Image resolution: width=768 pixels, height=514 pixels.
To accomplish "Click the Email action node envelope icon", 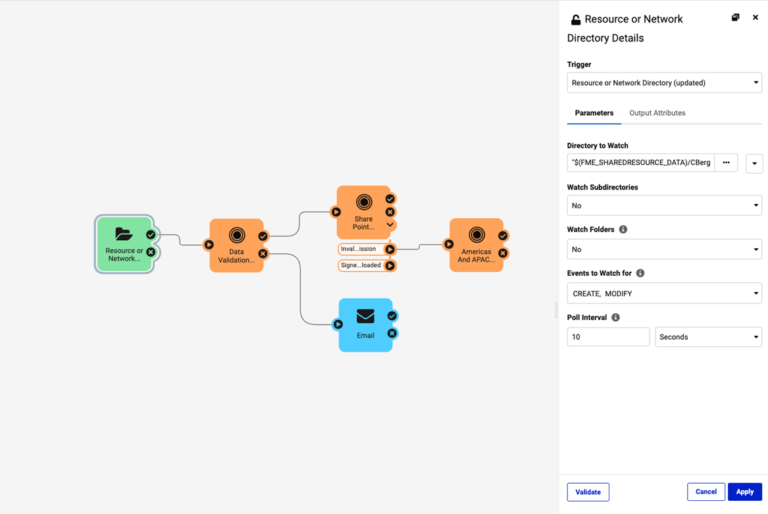I will (x=365, y=316).
